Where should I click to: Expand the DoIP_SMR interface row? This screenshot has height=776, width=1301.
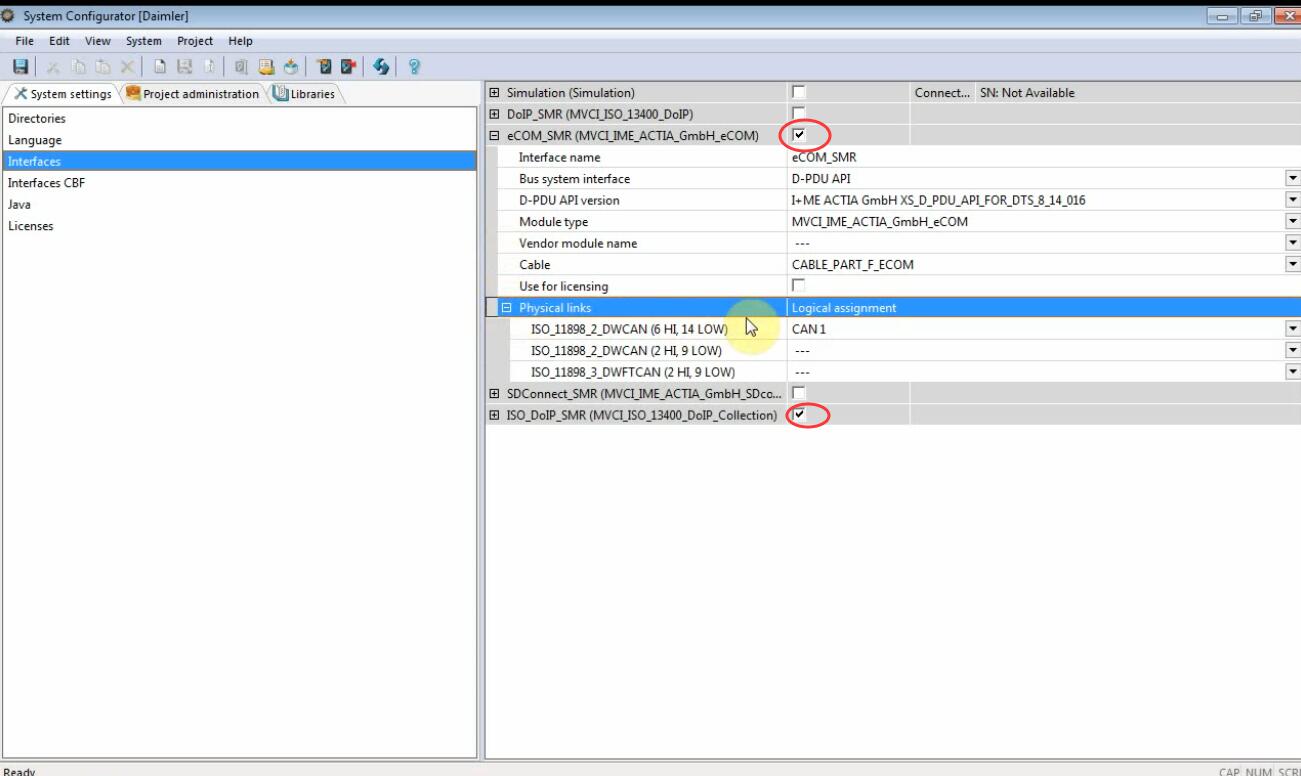tap(494, 114)
